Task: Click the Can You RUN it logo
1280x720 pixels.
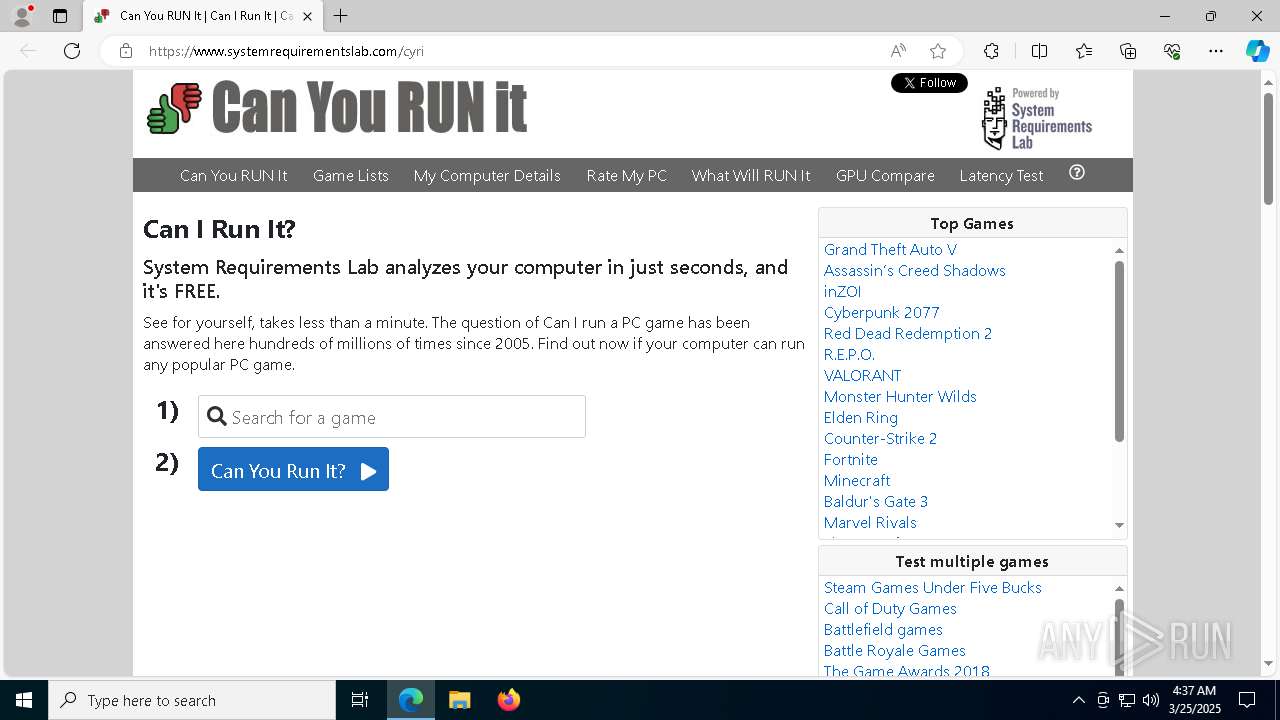Action: tap(337, 107)
